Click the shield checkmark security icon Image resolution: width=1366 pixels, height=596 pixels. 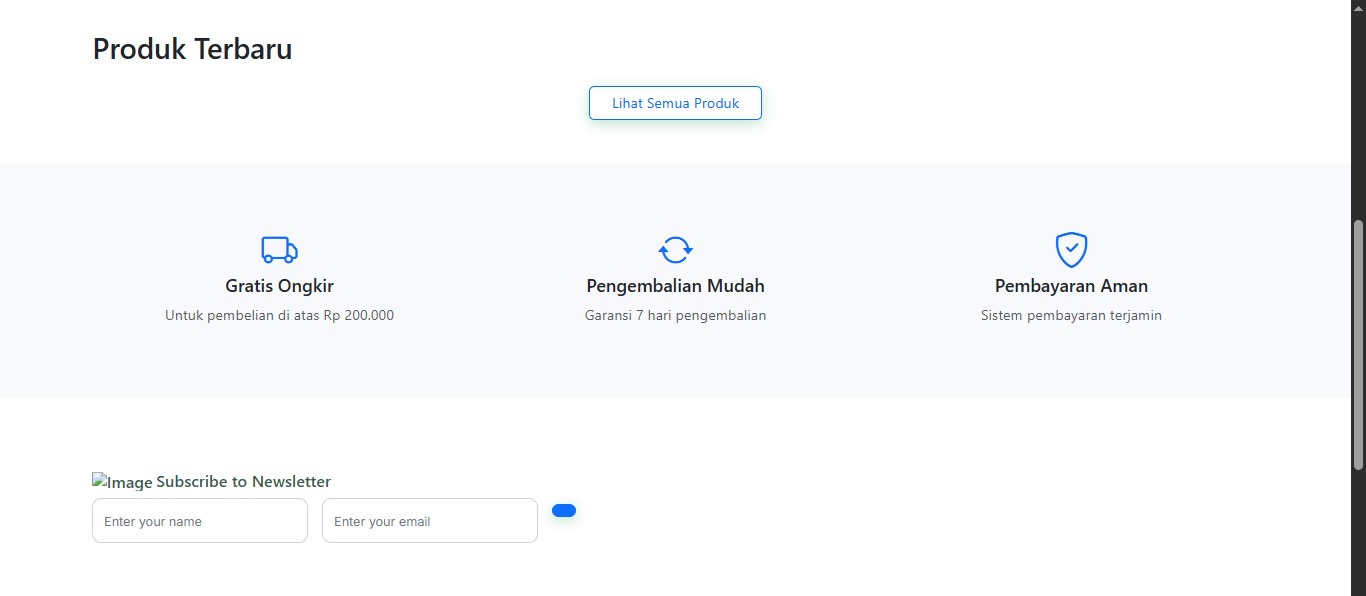[x=1071, y=249]
